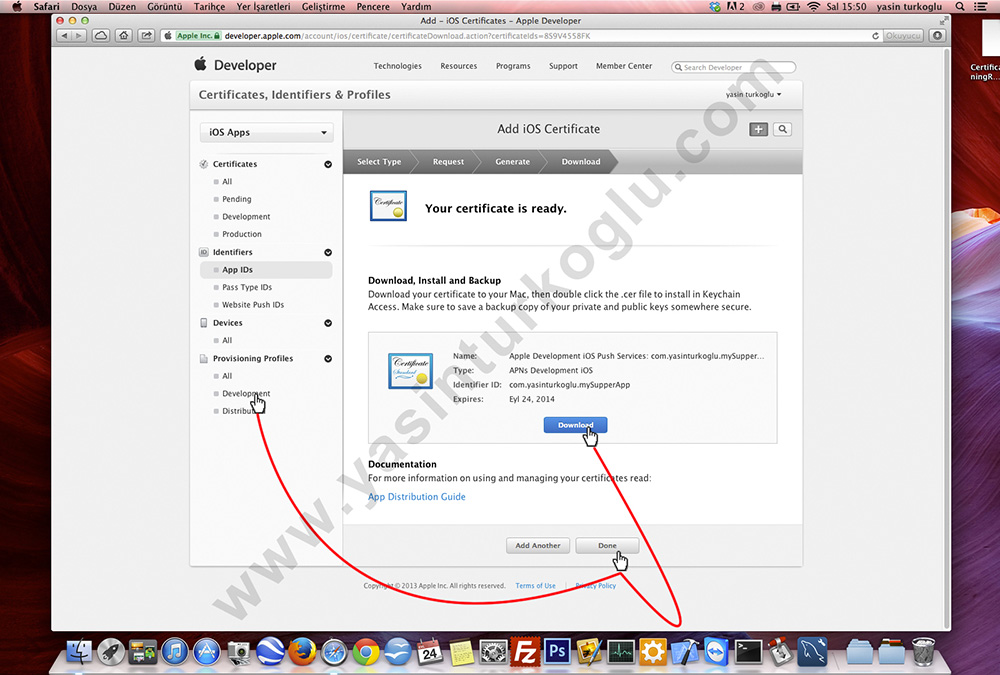Open the Dosya menu
1000x675 pixels.
[84, 6]
